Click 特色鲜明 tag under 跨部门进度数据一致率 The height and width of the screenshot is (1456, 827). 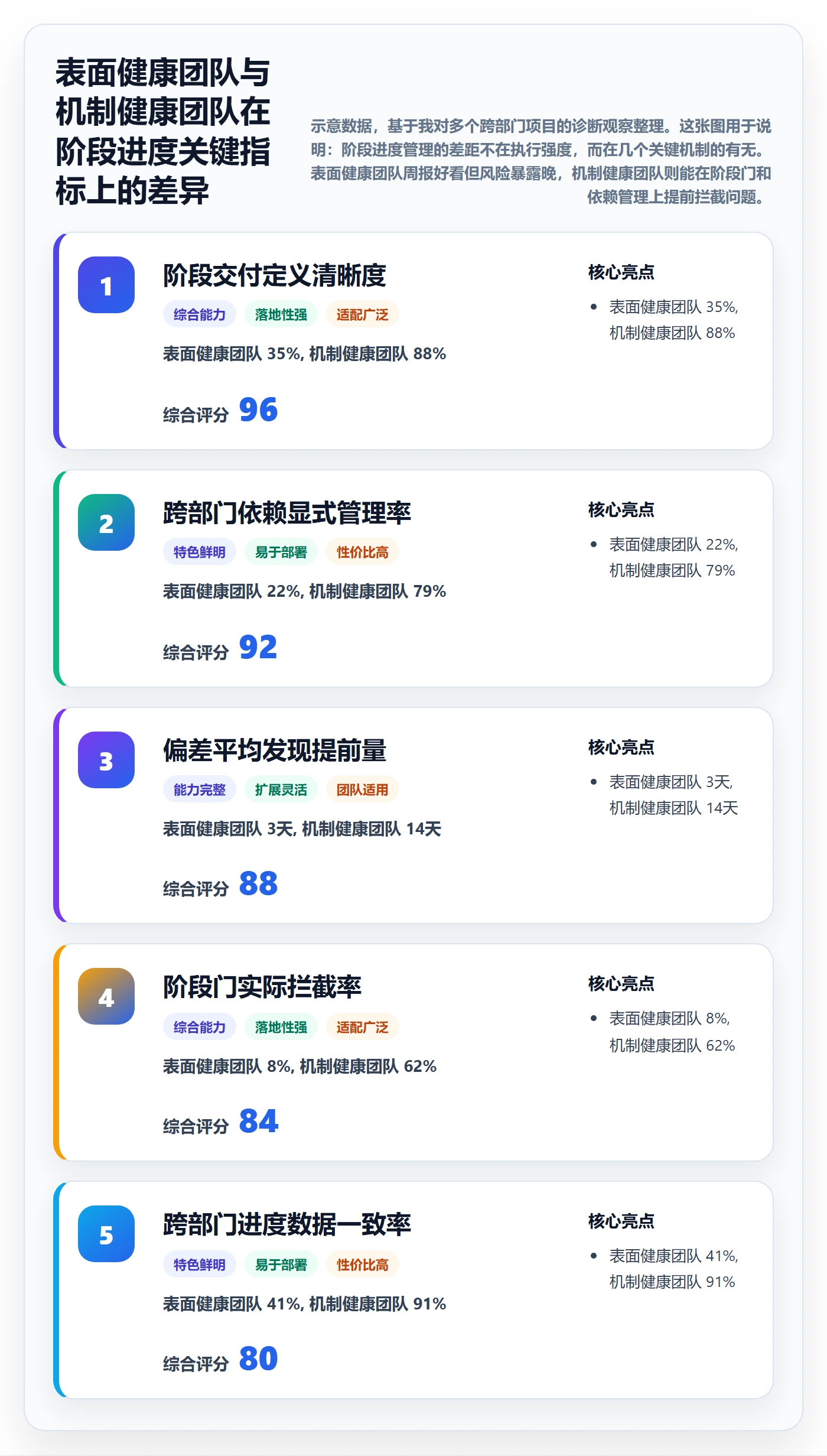click(x=200, y=1265)
